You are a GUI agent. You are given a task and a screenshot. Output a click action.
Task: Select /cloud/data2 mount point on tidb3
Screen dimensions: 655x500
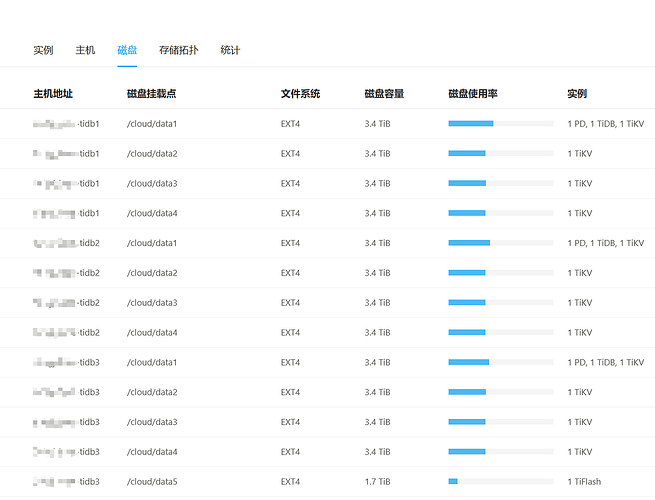coord(152,392)
